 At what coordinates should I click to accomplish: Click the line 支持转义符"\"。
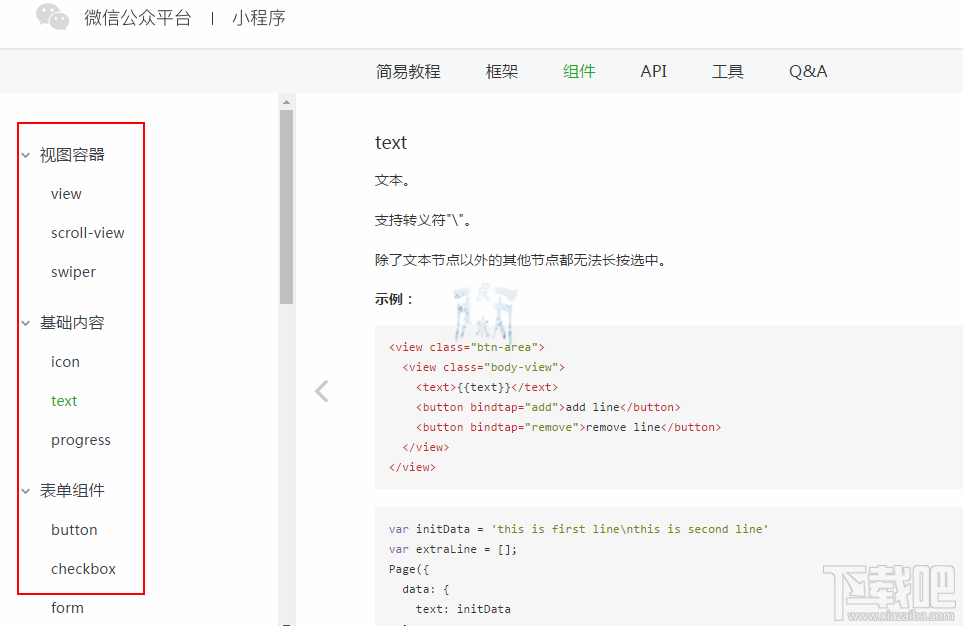pyautogui.click(x=423, y=220)
